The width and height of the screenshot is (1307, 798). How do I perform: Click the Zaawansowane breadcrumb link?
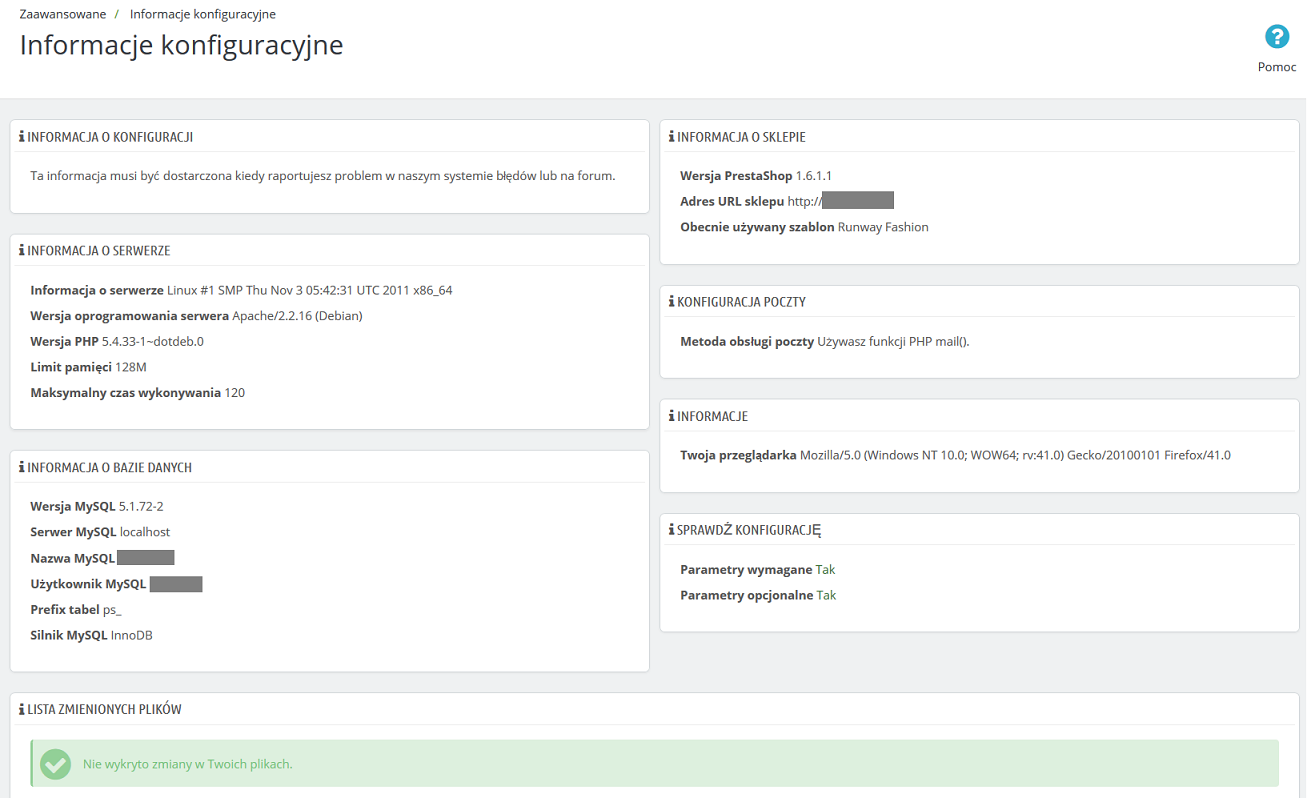point(63,14)
